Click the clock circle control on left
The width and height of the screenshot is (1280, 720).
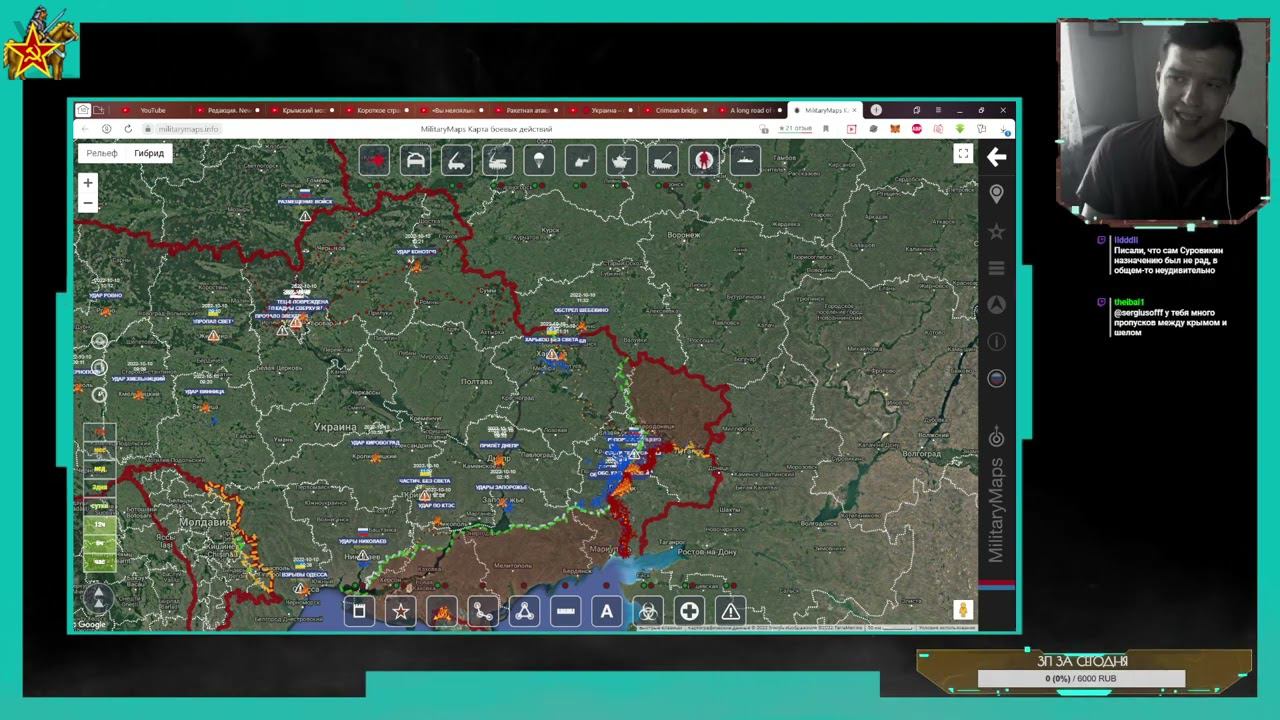pyautogui.click(x=99, y=394)
